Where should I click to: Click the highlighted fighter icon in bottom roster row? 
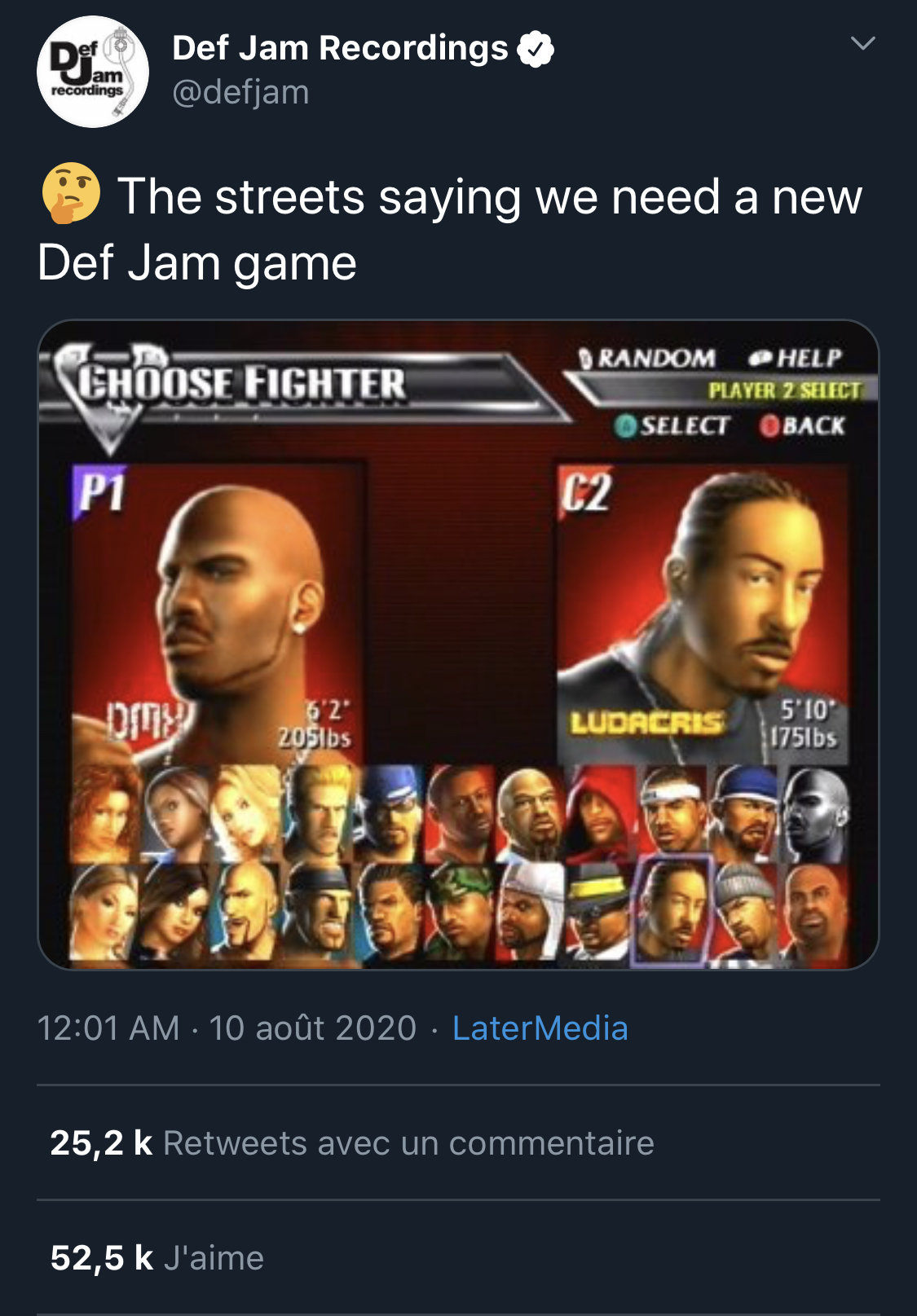click(672, 912)
